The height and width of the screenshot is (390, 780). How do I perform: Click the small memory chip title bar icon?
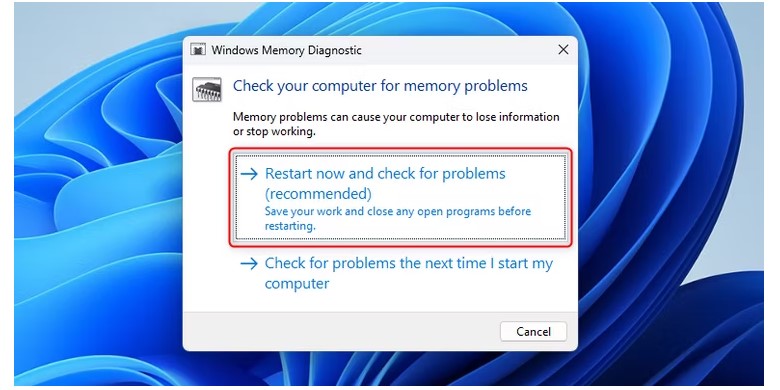[x=198, y=50]
